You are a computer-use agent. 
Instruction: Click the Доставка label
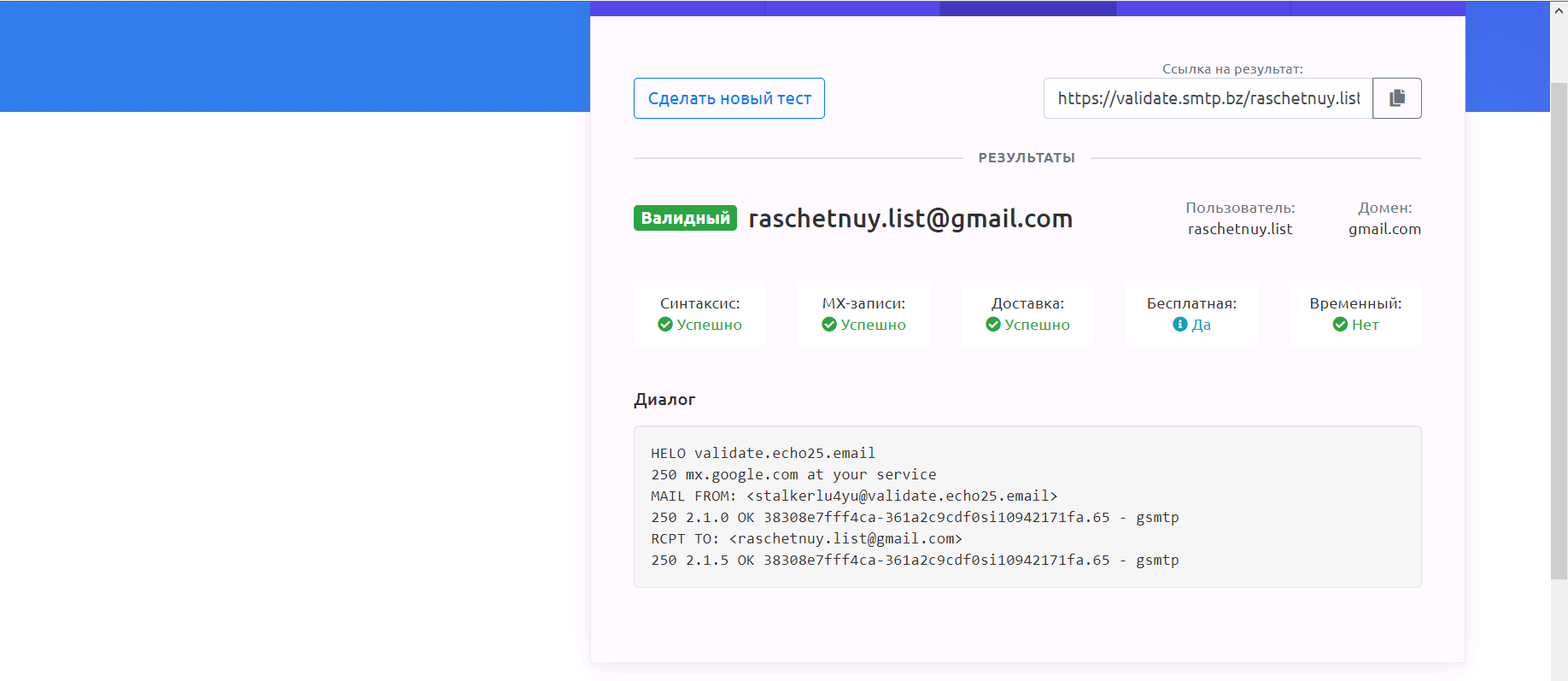click(x=1027, y=303)
